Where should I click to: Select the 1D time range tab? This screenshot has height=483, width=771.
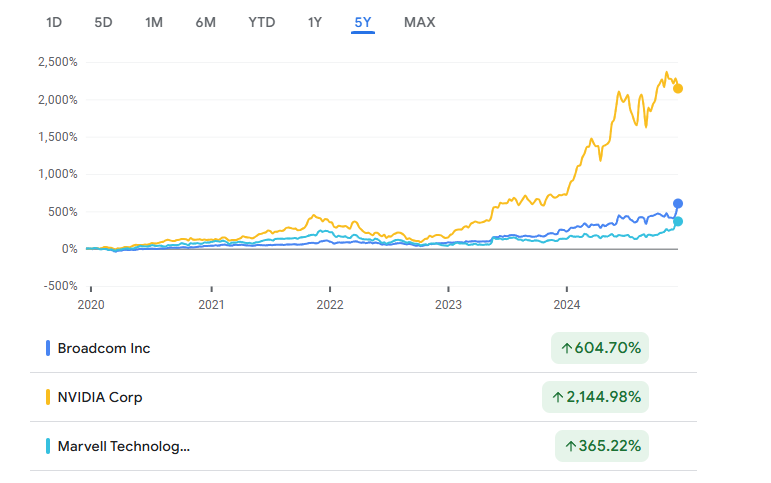[54, 23]
